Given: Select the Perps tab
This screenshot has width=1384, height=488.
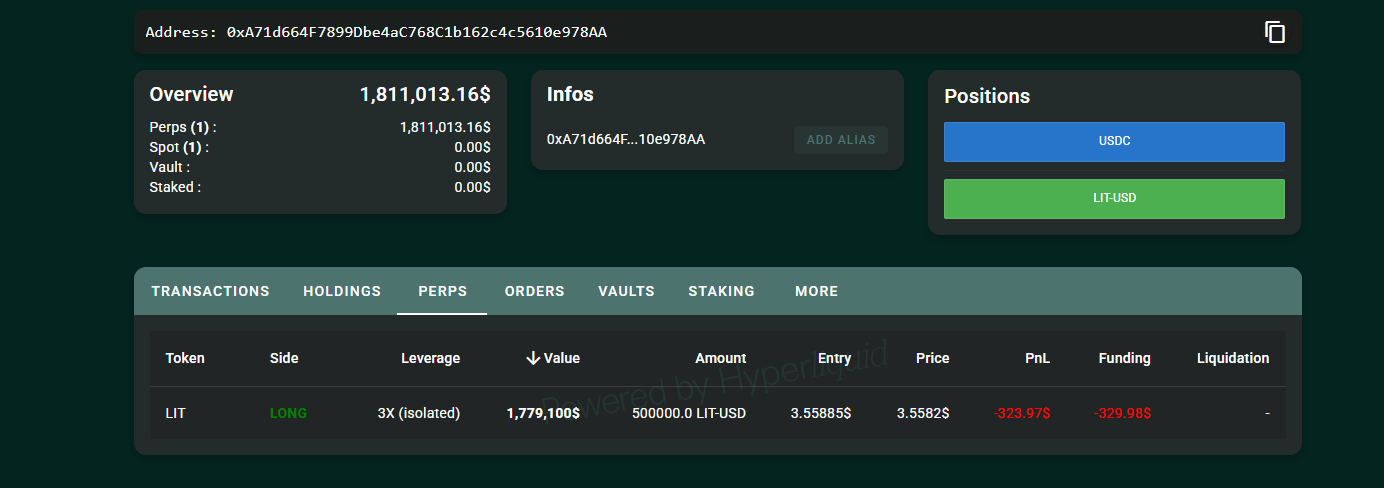Looking at the screenshot, I should (442, 291).
